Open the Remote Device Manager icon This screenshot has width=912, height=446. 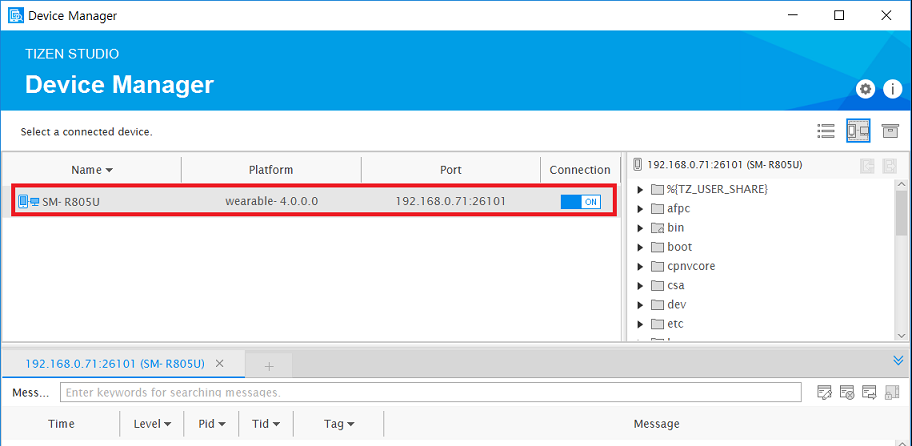(858, 131)
